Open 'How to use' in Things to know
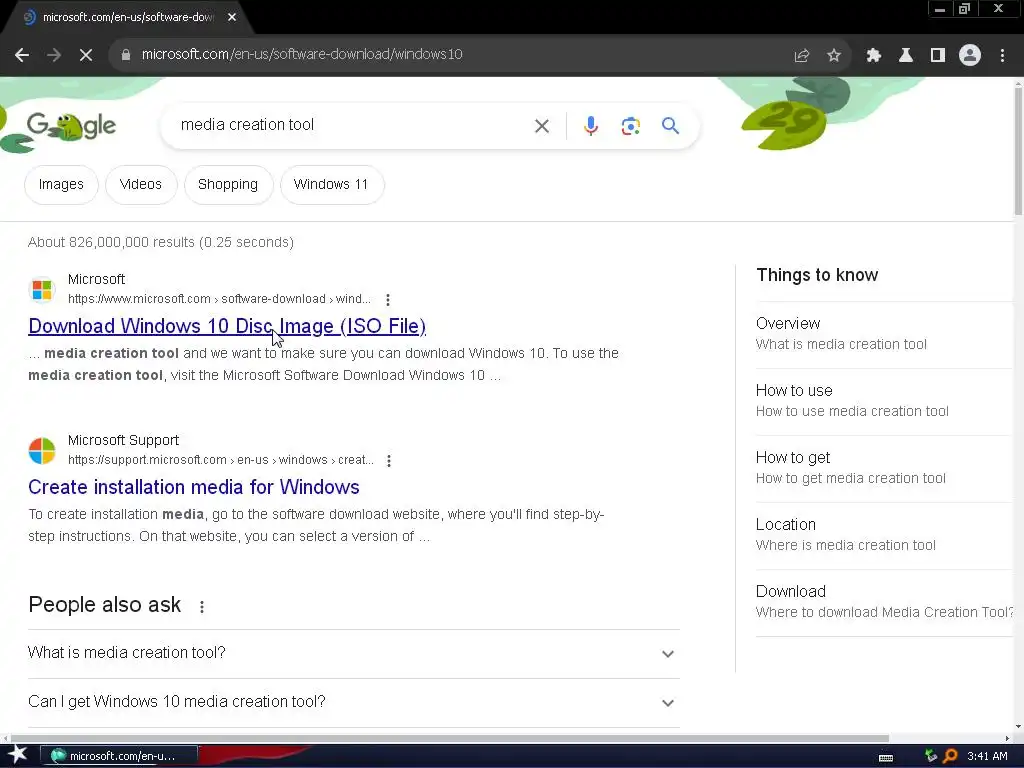Viewport: 1024px width, 768px height. [x=883, y=401]
